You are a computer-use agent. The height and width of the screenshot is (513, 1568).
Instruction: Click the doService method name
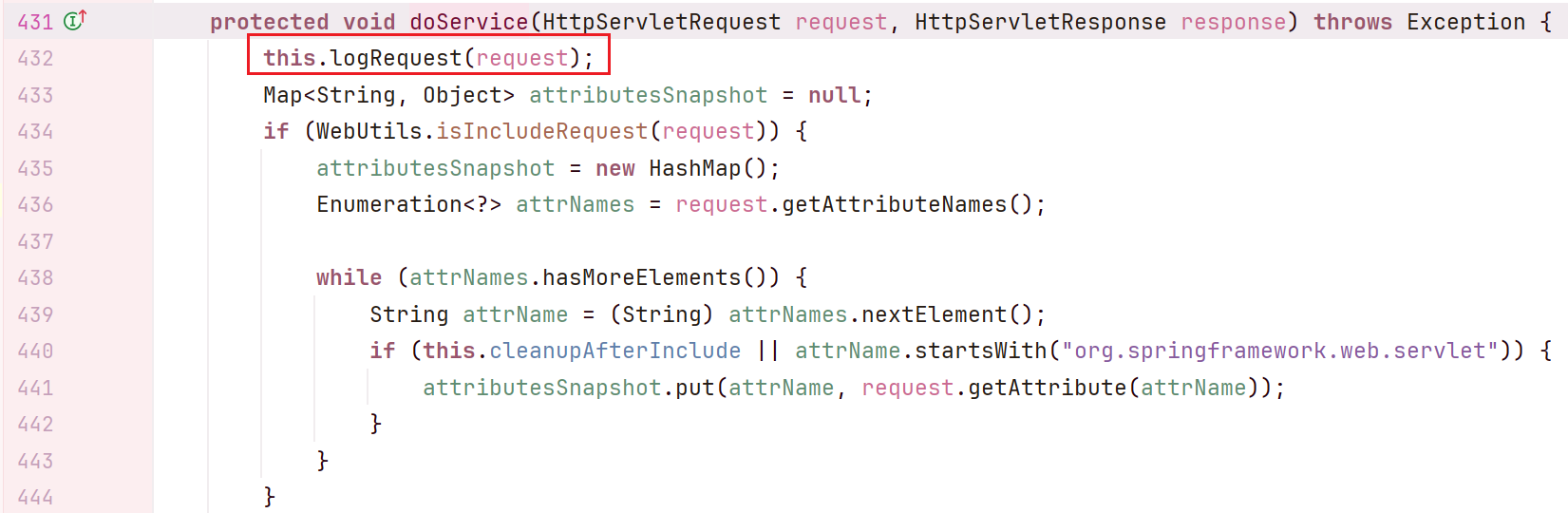click(468, 22)
